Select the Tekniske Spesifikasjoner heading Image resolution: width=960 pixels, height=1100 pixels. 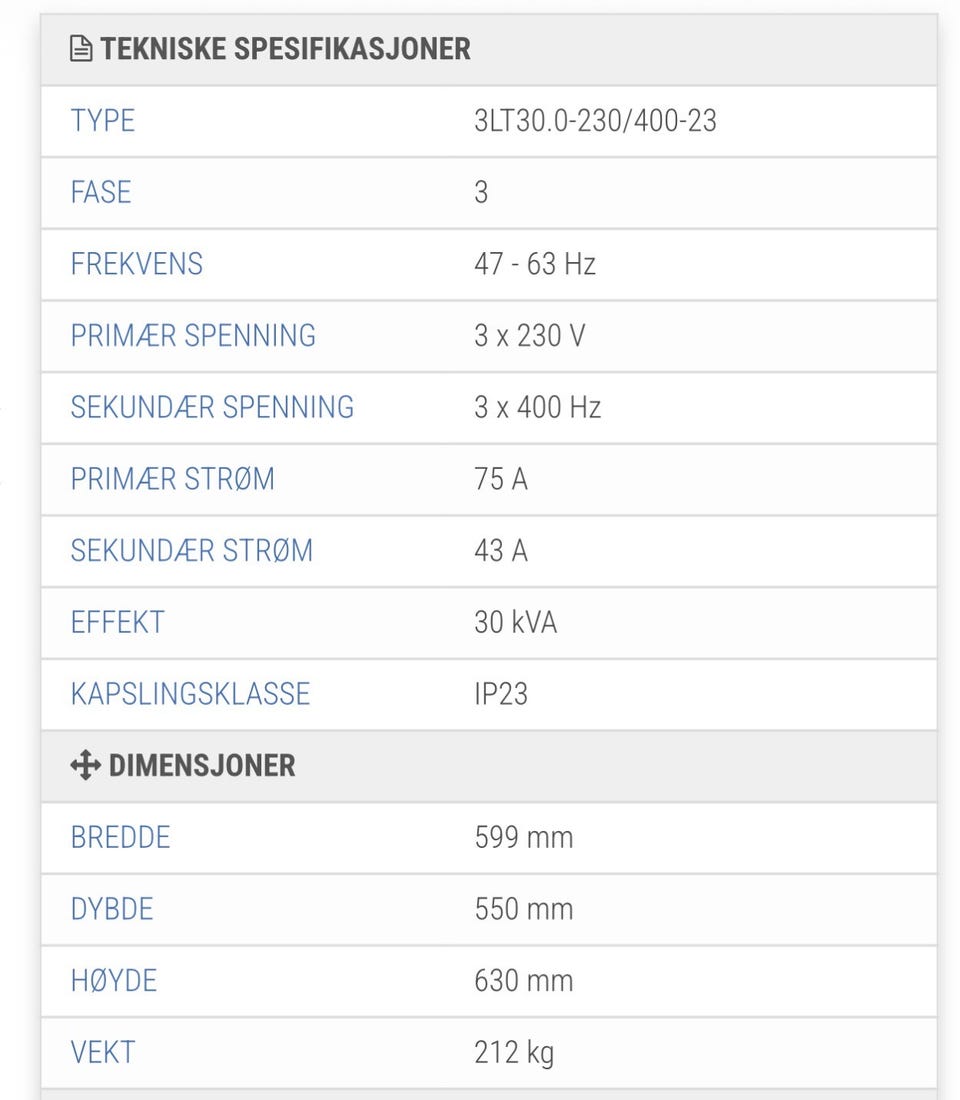(x=285, y=49)
